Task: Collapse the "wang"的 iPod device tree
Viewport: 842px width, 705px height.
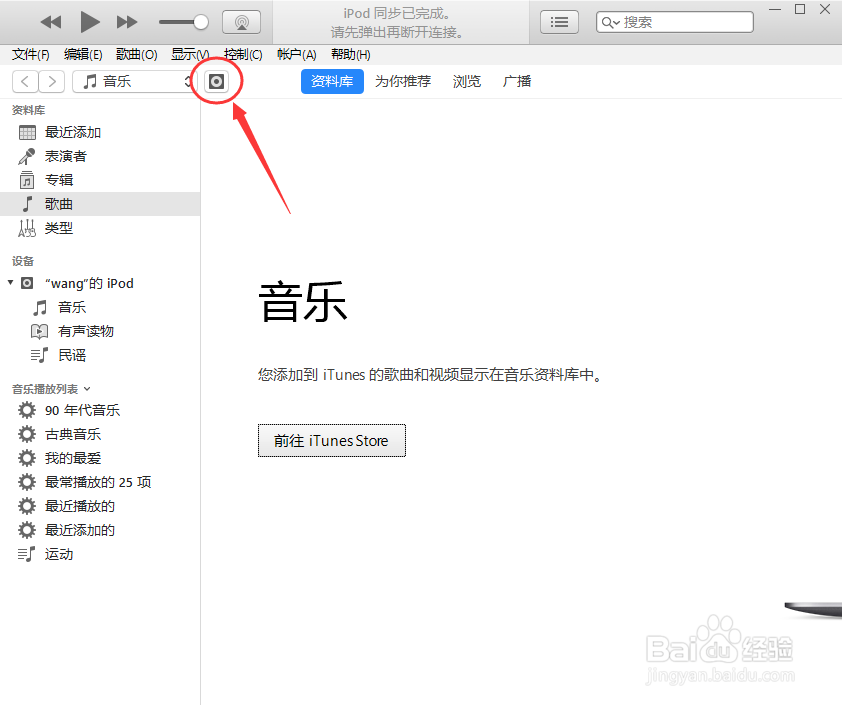Action: tap(11, 283)
